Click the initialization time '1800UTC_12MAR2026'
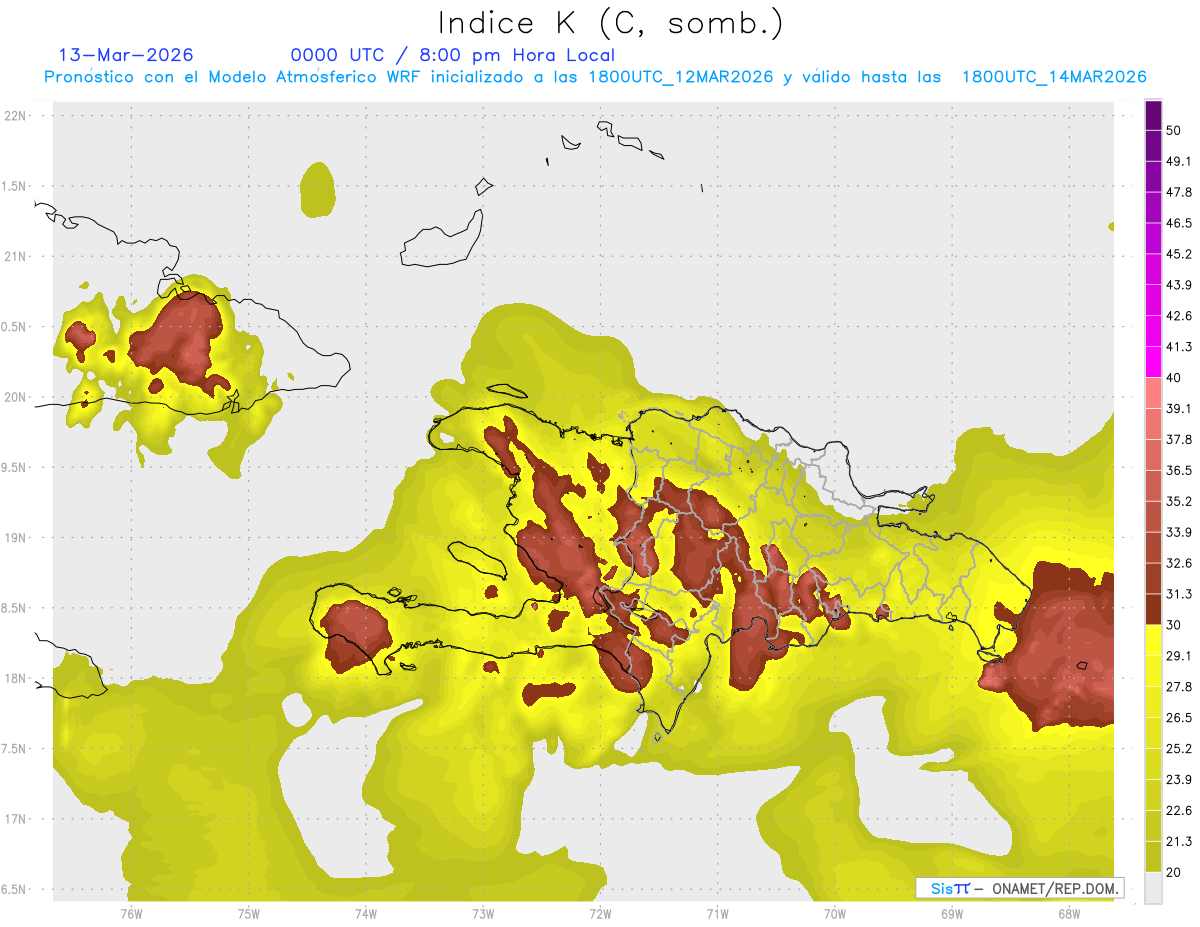Image resolution: width=1200 pixels, height=927 pixels. click(681, 77)
